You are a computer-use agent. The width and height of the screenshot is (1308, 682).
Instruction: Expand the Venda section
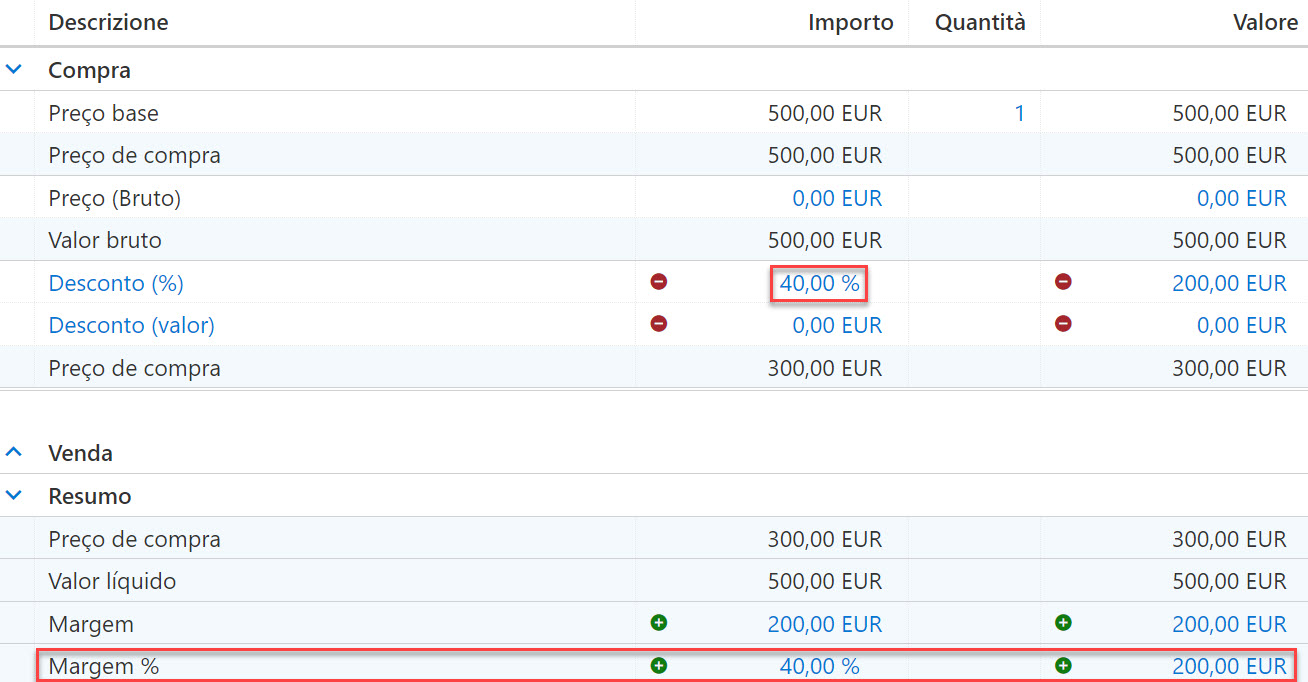pos(14,453)
